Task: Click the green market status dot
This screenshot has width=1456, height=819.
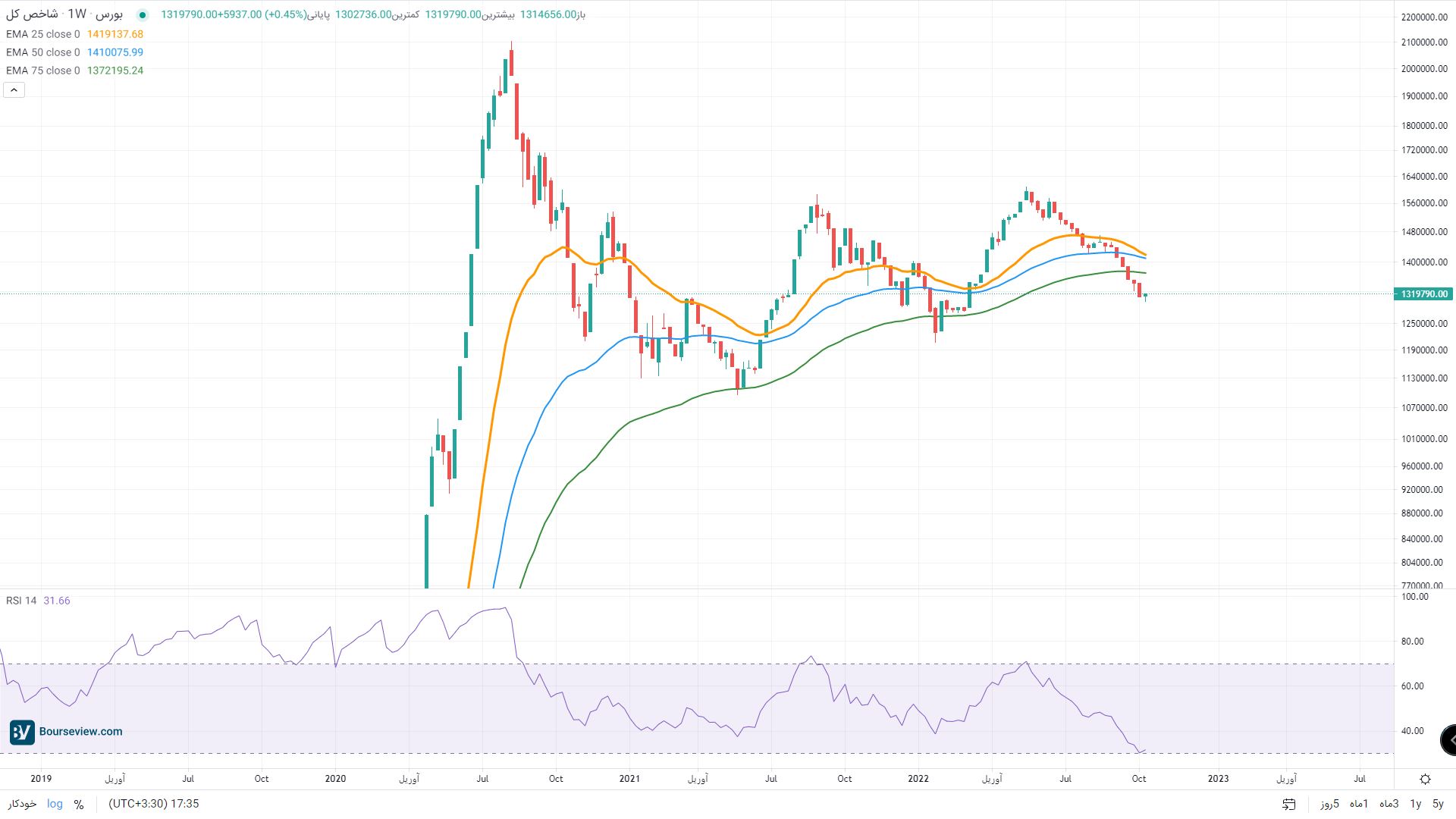Action: (142, 15)
